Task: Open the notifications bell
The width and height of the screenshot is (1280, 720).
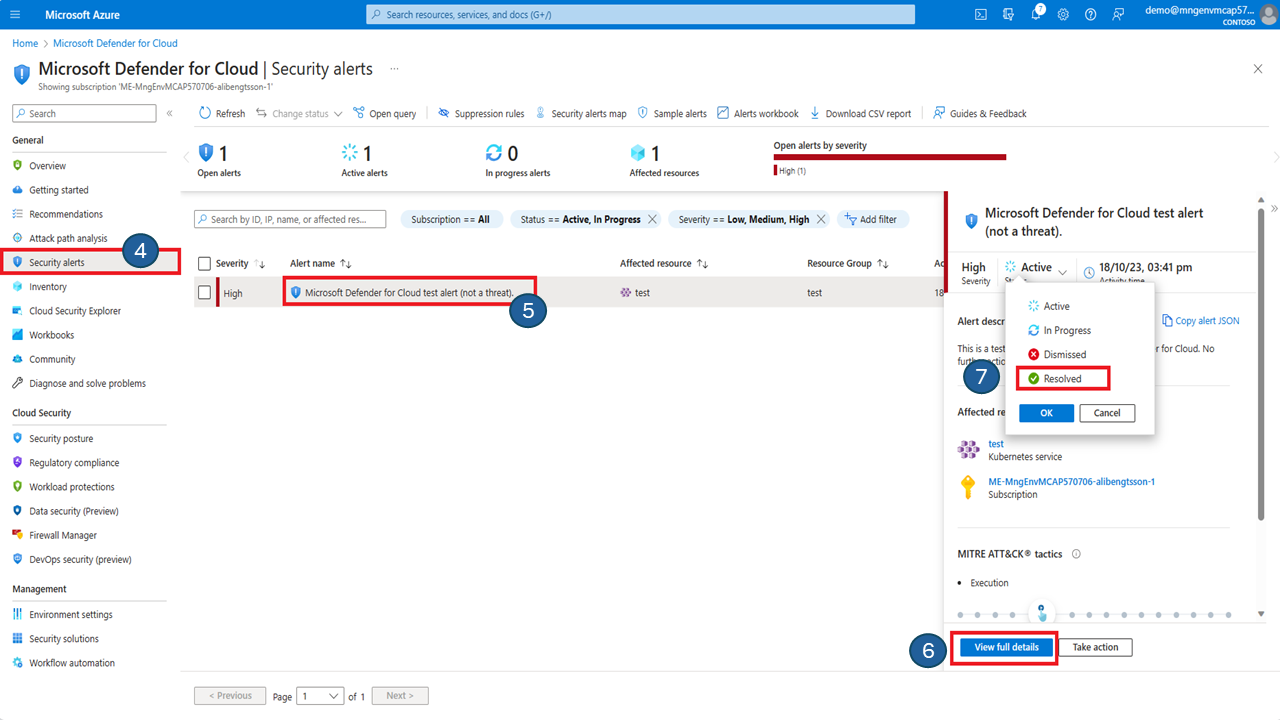Action: coord(1036,14)
